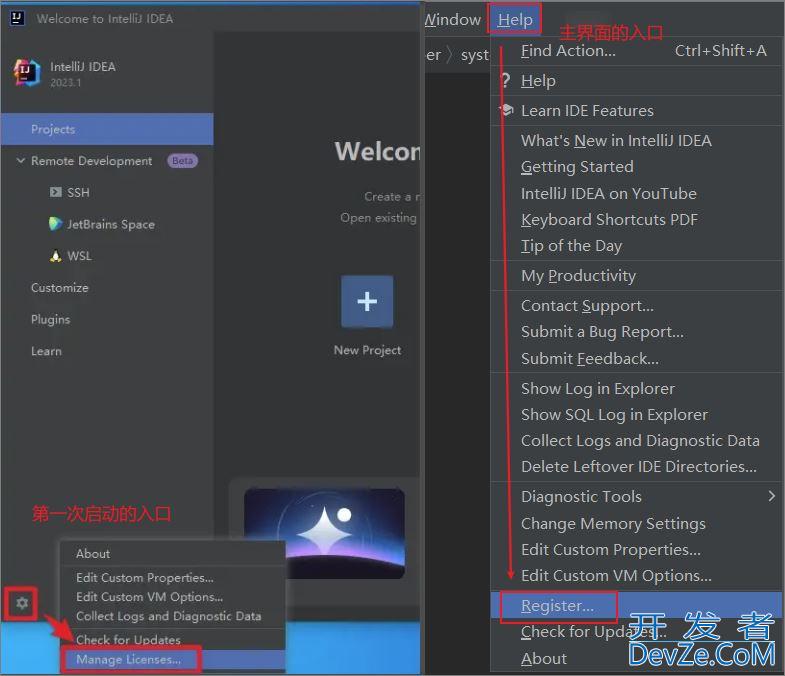Choose Learn IDE Features menu entry
The width and height of the screenshot is (785, 676).
(636, 110)
